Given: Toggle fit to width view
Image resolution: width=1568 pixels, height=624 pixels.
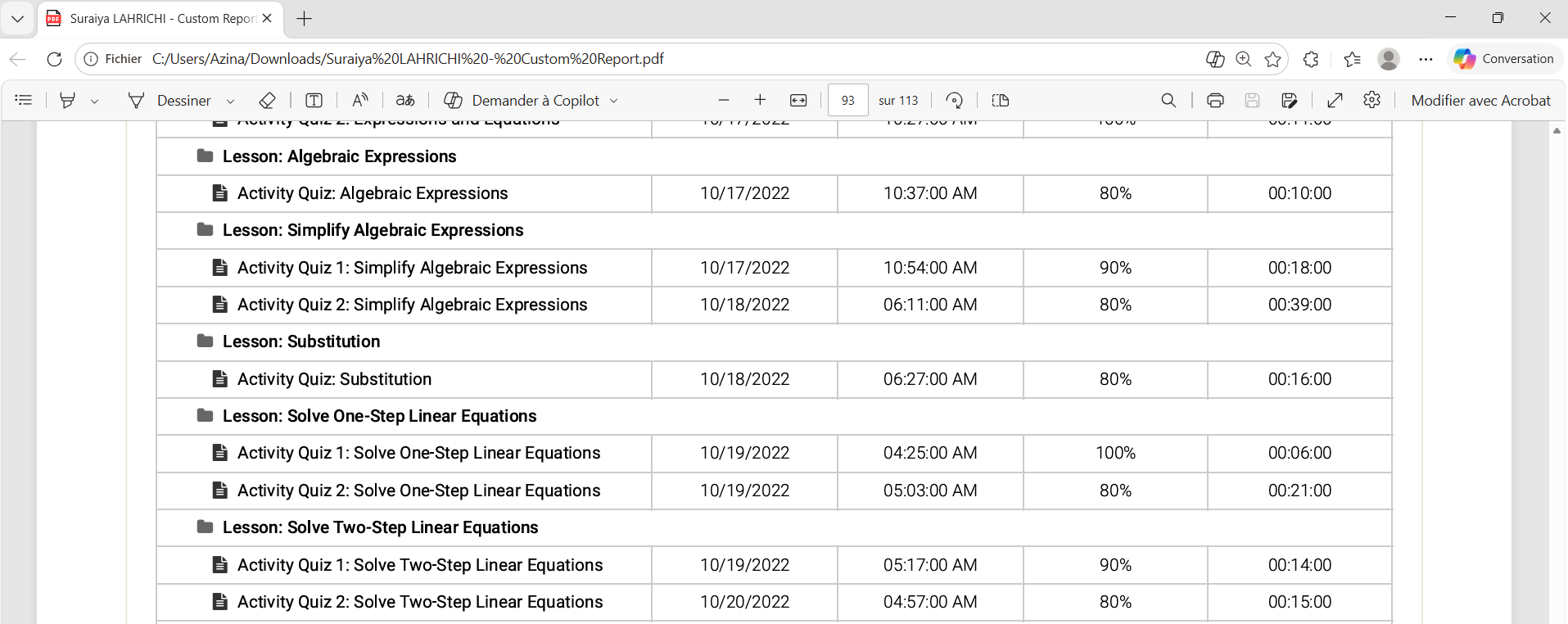Looking at the screenshot, I should pos(798,100).
